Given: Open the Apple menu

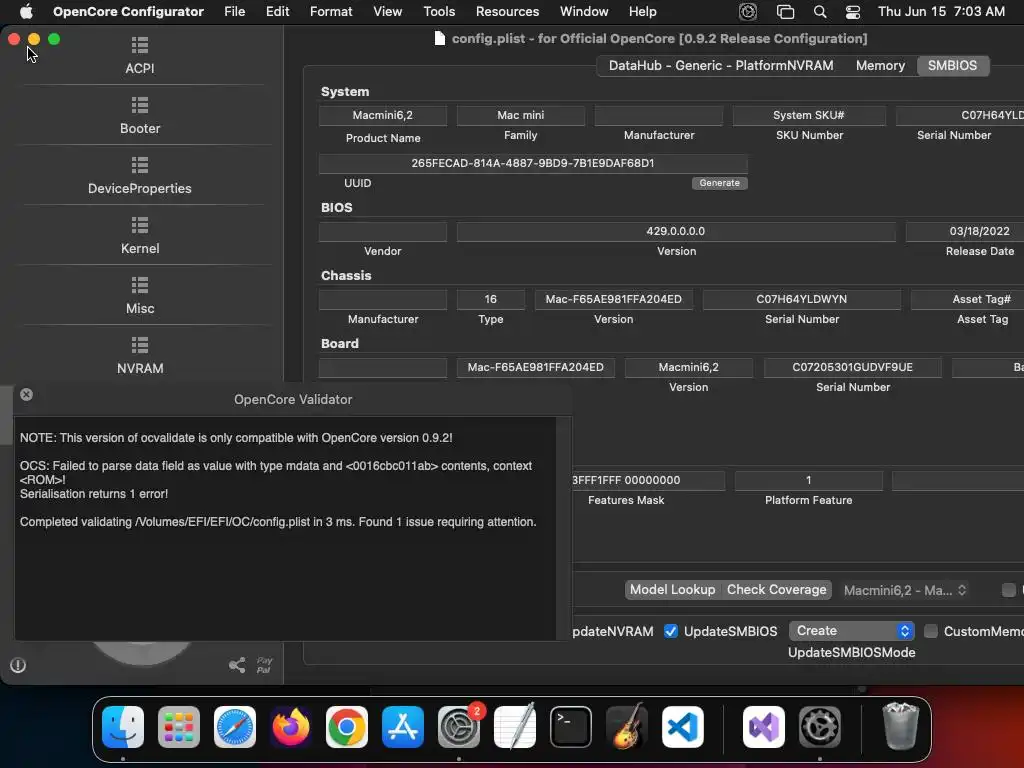Looking at the screenshot, I should pos(26,12).
